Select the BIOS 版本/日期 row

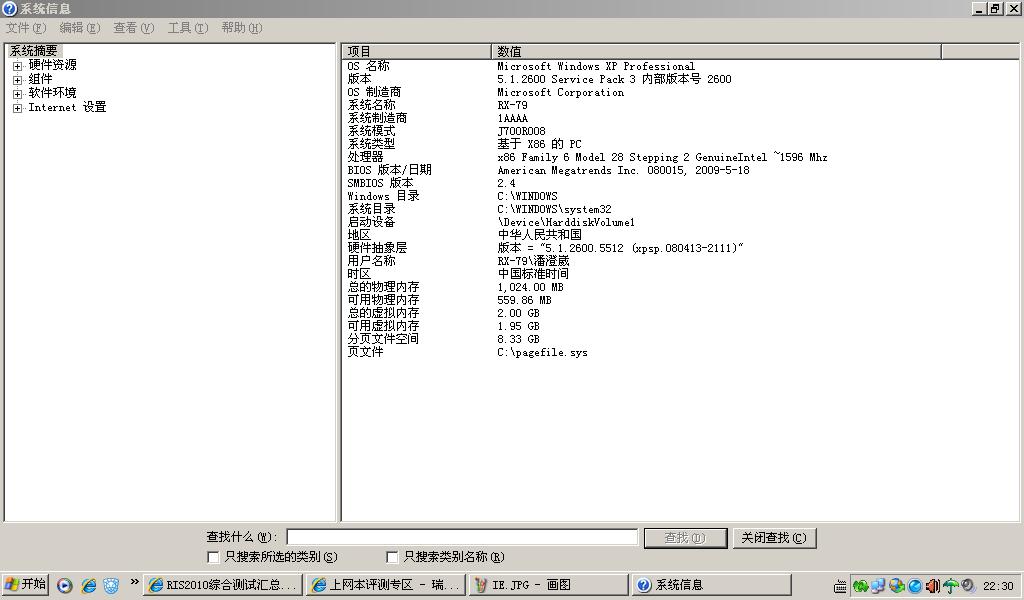[x=679, y=170]
